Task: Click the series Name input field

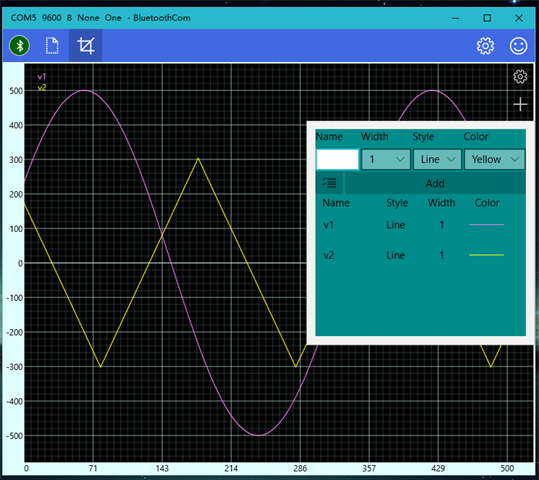Action: coord(337,159)
